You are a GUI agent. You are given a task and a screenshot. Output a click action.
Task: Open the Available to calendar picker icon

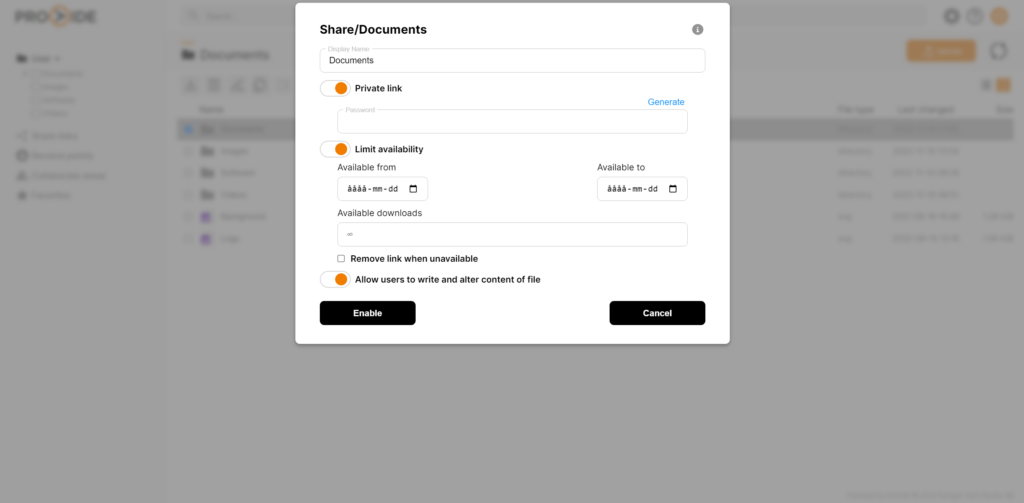[673, 189]
